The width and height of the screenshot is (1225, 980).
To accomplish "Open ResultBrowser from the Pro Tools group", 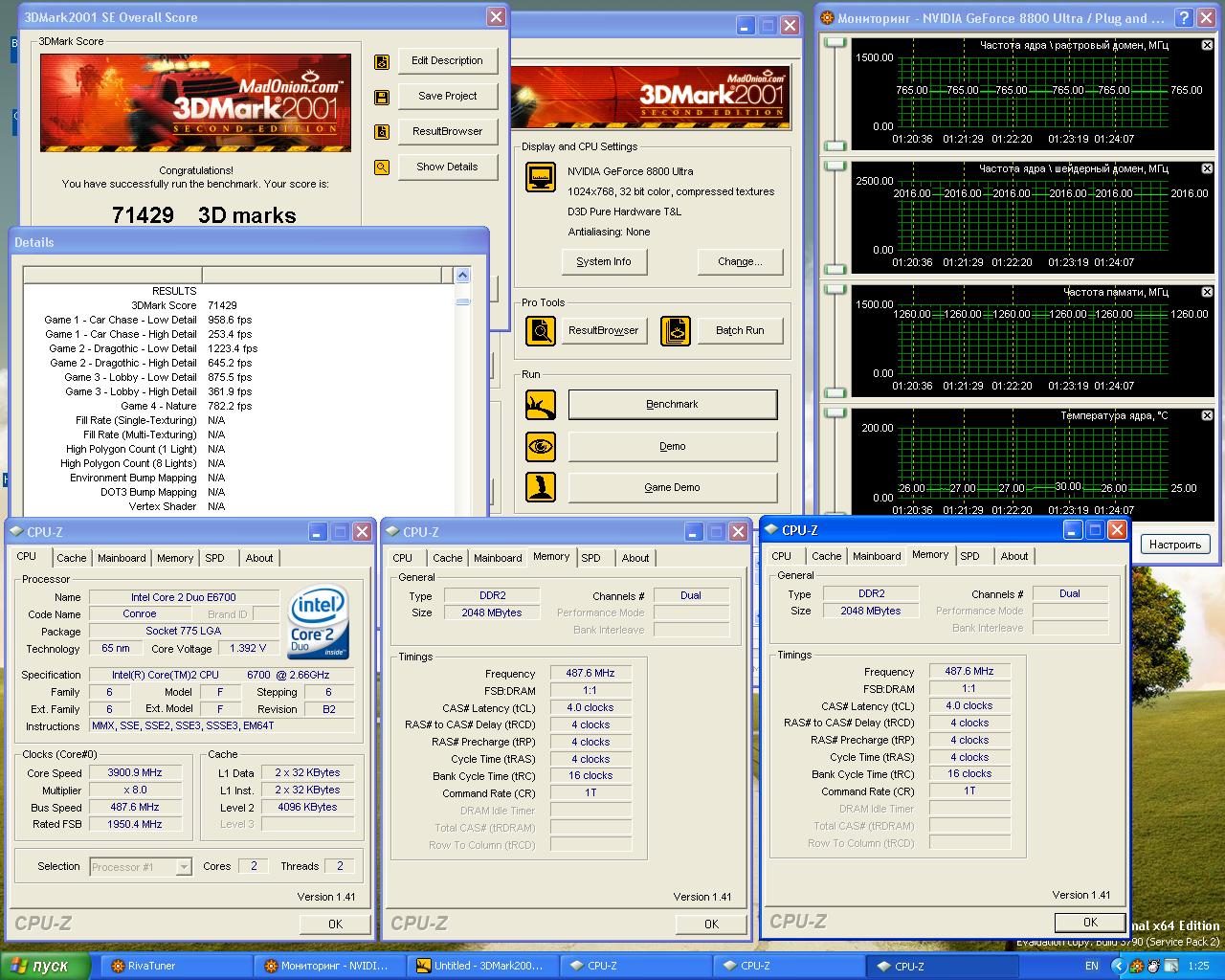I will (604, 330).
